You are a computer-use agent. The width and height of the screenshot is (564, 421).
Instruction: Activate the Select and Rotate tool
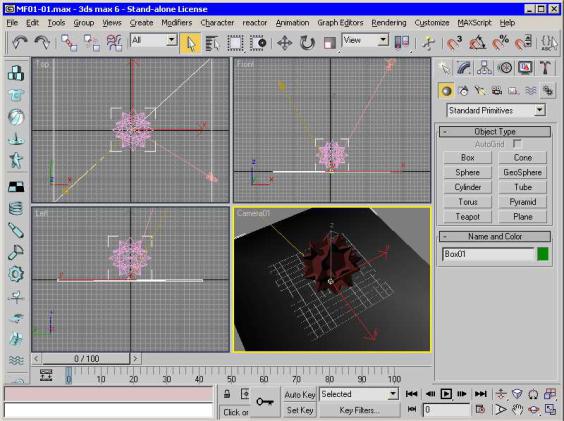(x=307, y=44)
